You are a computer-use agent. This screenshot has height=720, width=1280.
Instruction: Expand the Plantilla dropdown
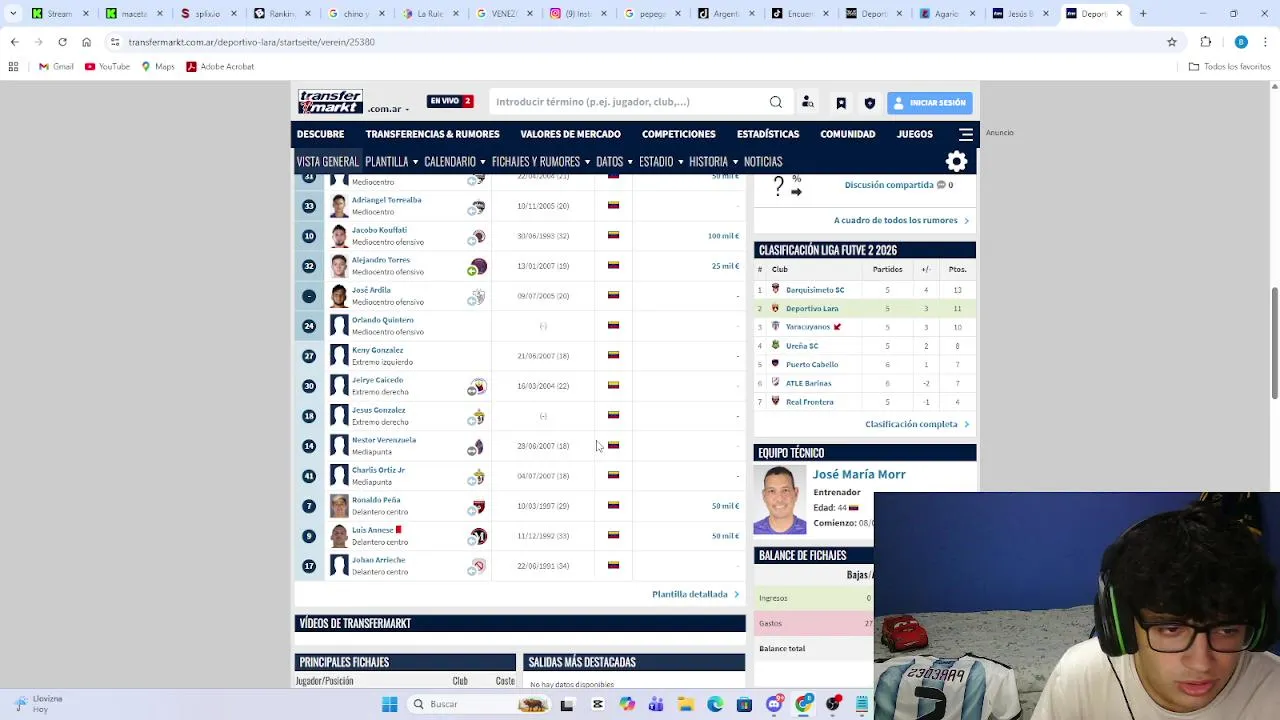pyautogui.click(x=391, y=161)
